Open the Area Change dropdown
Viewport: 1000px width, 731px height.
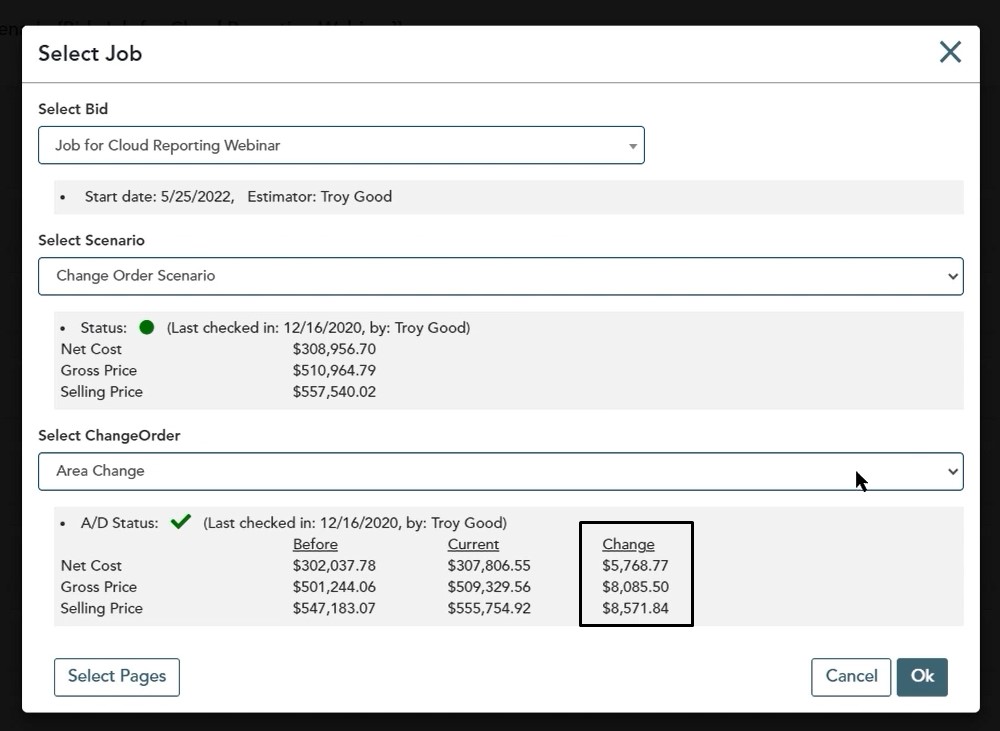pyautogui.click(x=500, y=471)
